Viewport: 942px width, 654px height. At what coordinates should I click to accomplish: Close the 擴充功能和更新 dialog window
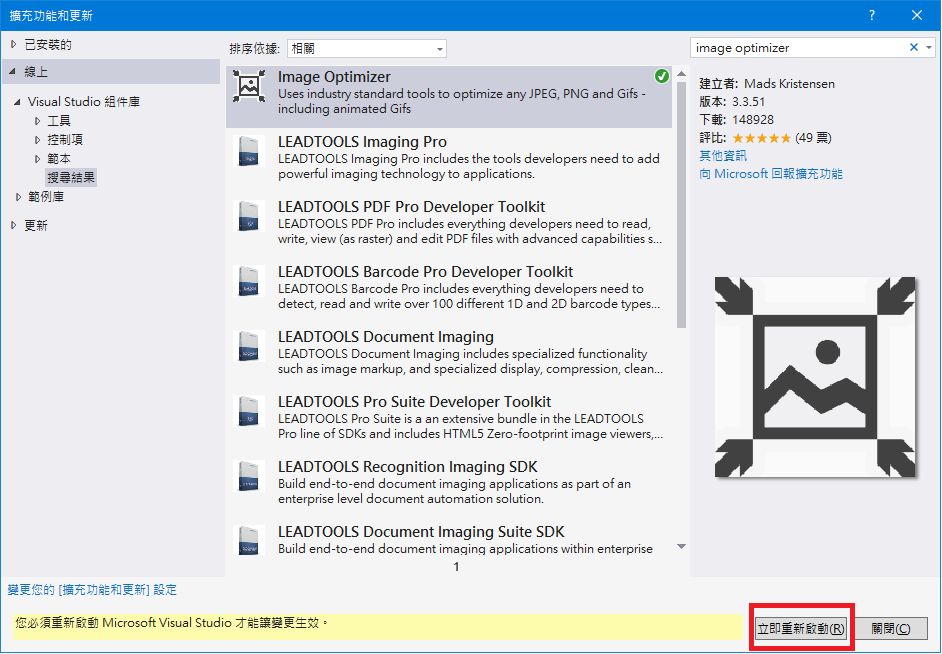click(917, 15)
